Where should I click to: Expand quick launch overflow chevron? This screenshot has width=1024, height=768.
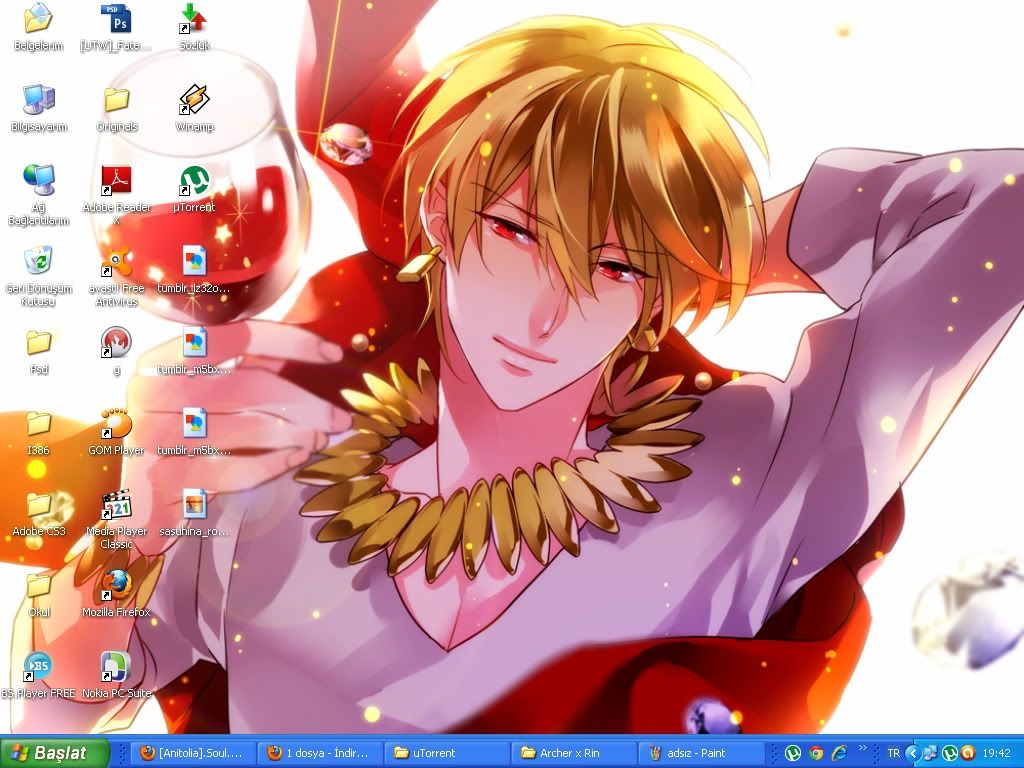[x=863, y=748]
